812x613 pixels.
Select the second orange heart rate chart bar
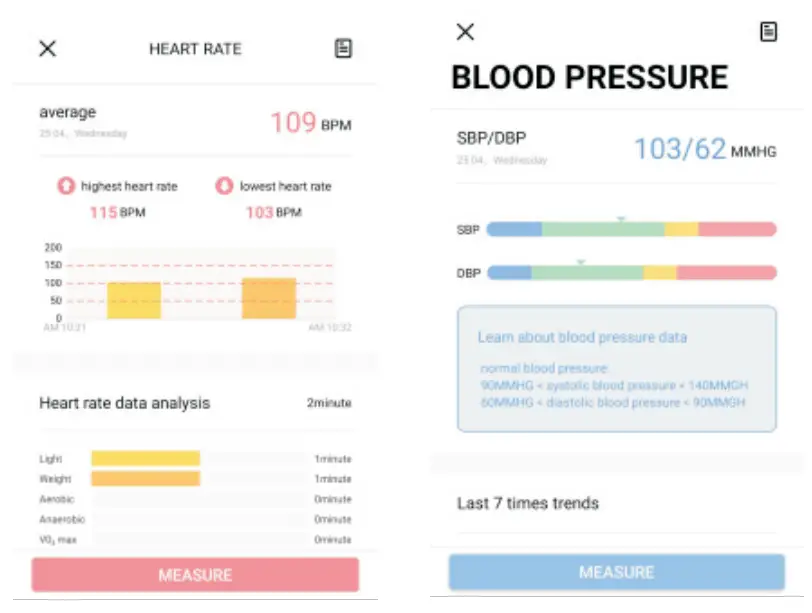pyautogui.click(x=269, y=298)
